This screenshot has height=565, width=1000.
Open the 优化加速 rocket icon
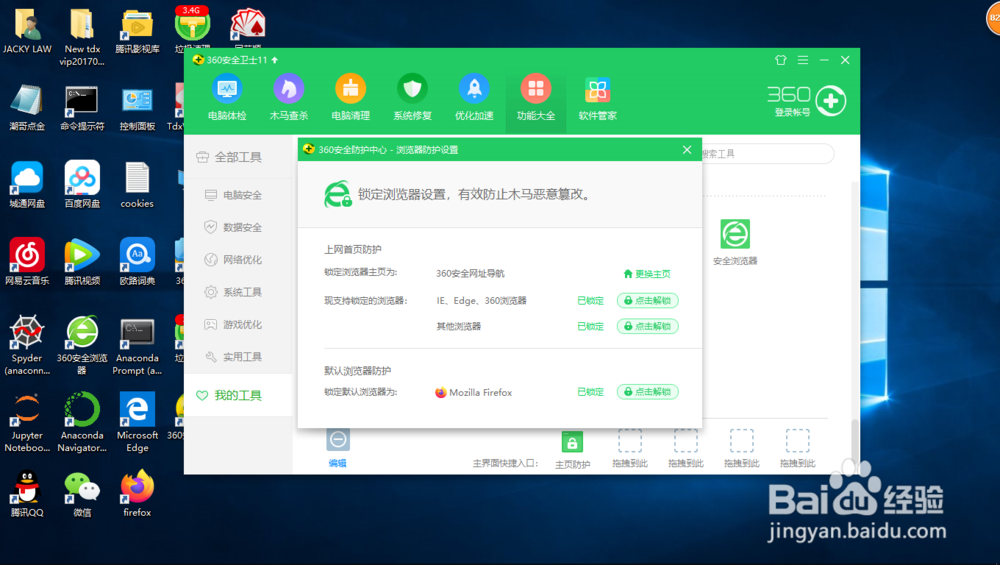(x=474, y=89)
